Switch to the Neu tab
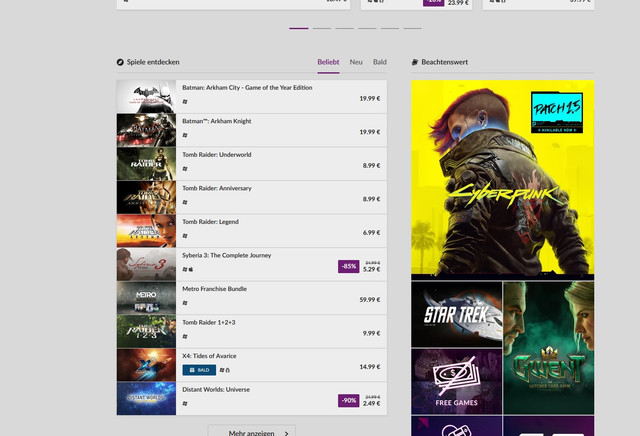The width and height of the screenshot is (640, 436). point(356,62)
